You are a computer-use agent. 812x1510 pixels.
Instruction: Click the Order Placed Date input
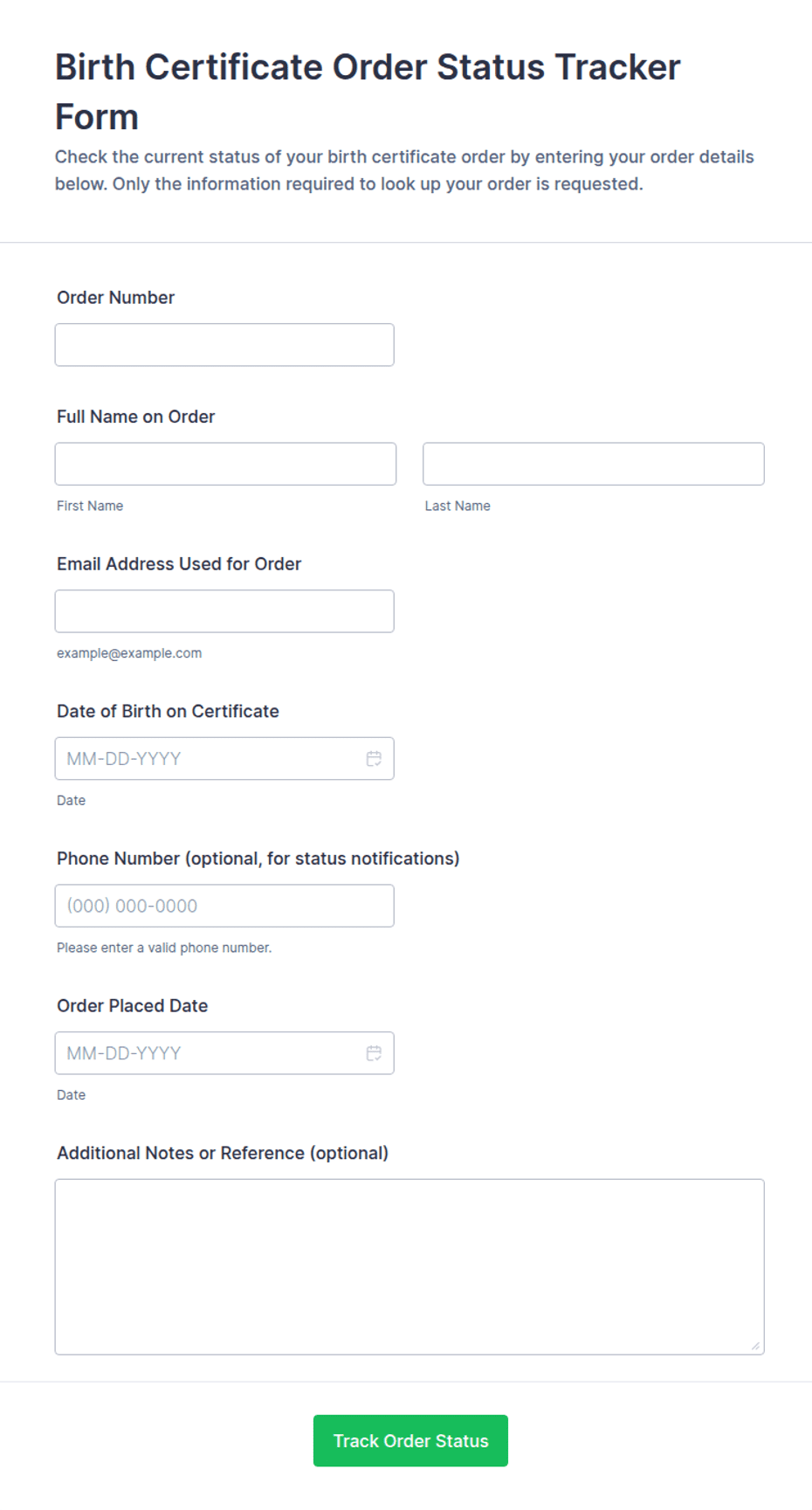[224, 1053]
